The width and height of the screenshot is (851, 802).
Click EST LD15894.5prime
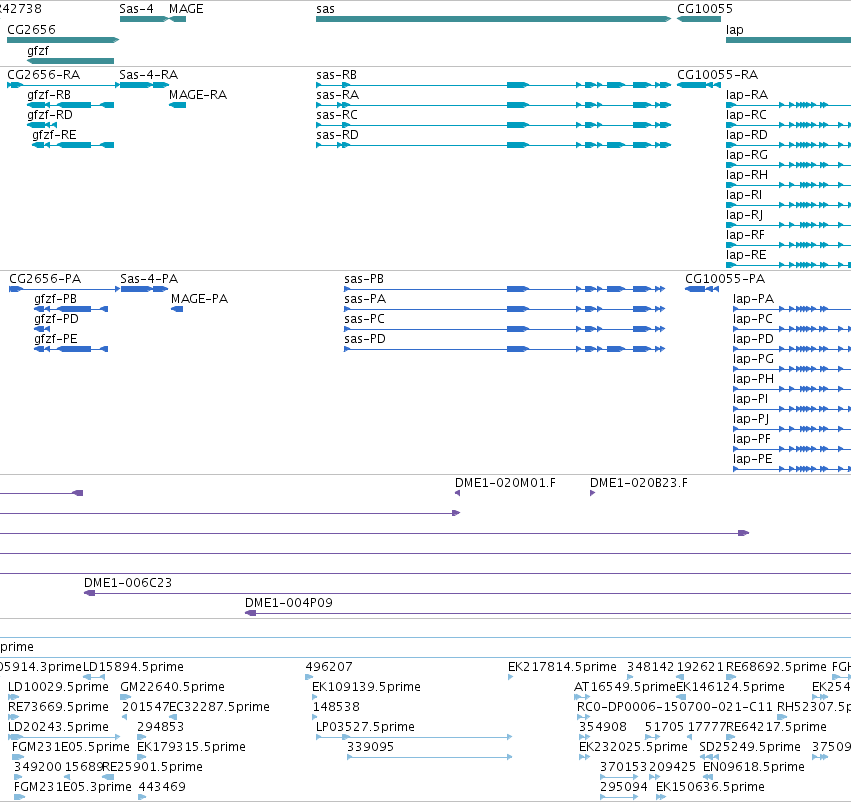94,677
